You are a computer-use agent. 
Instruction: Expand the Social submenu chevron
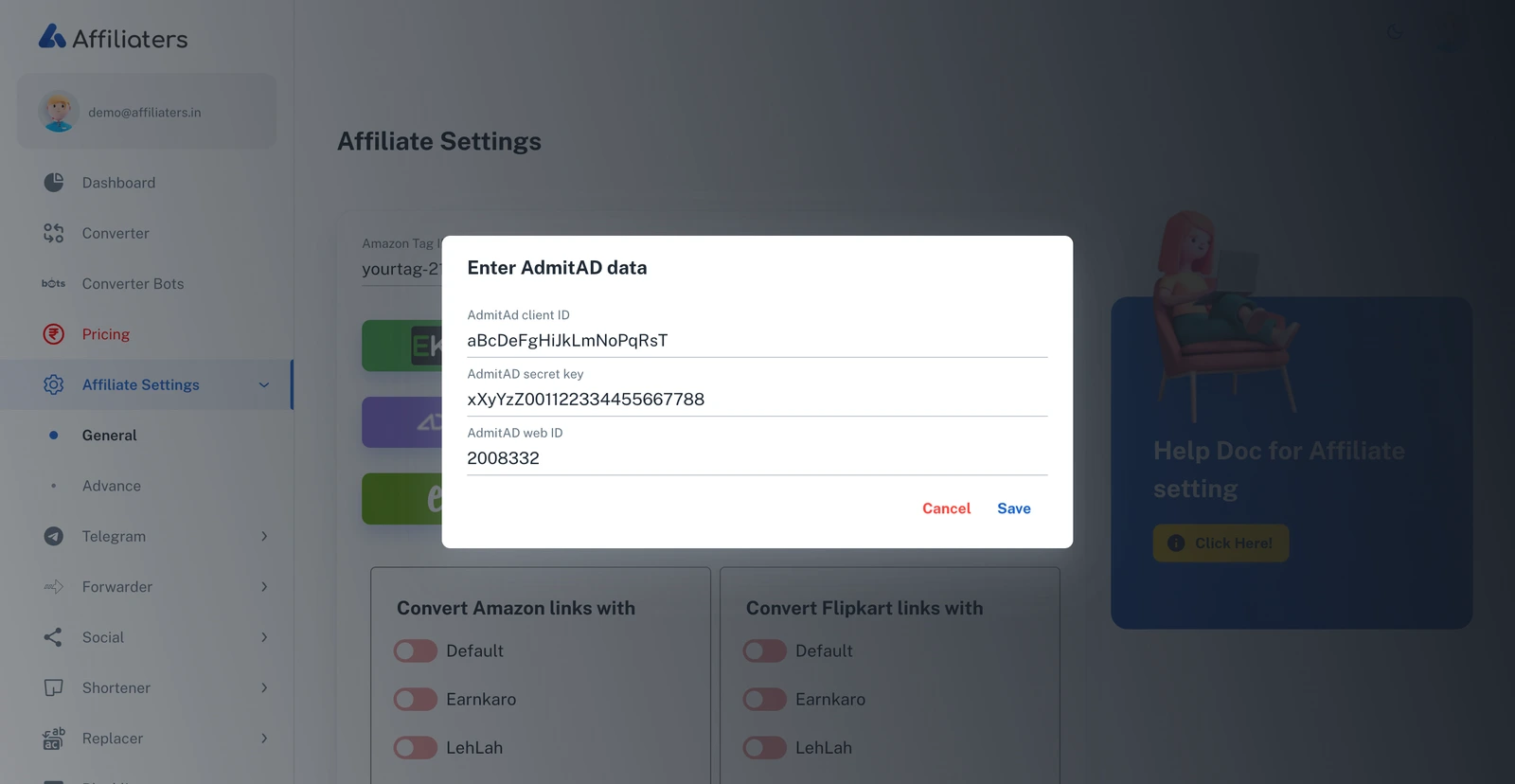264,637
